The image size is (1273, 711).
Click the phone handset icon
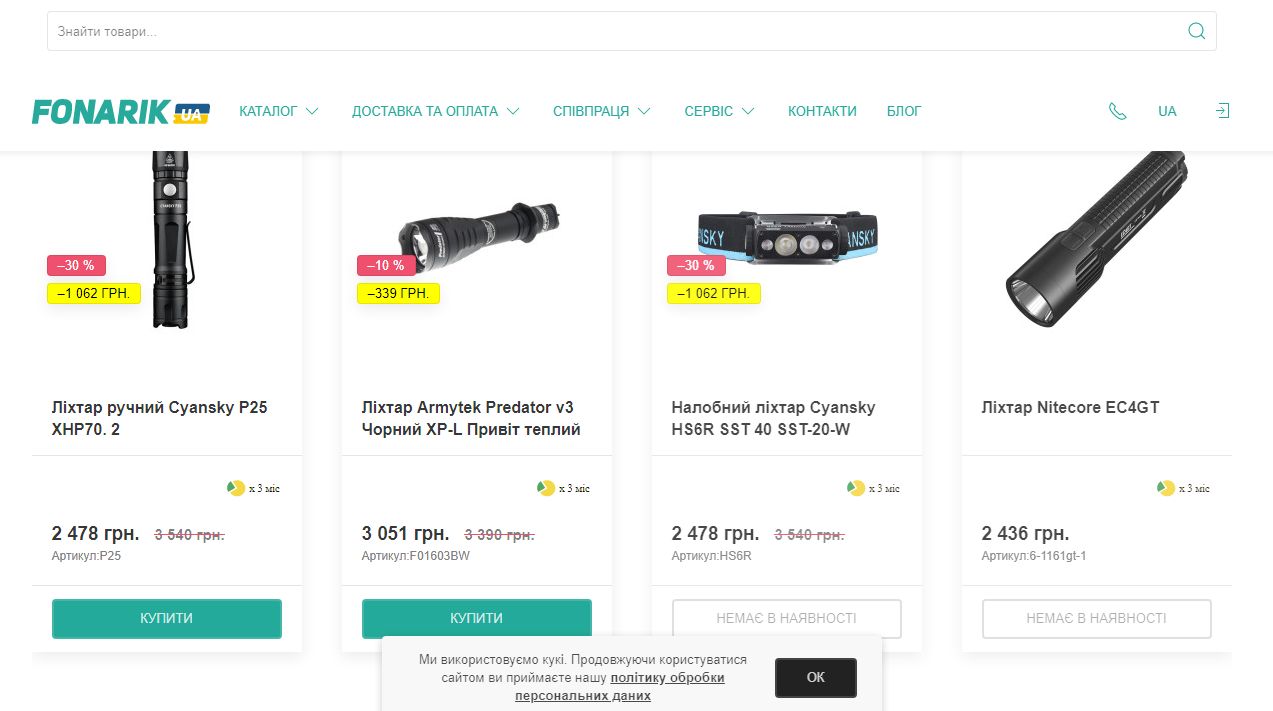[1117, 111]
